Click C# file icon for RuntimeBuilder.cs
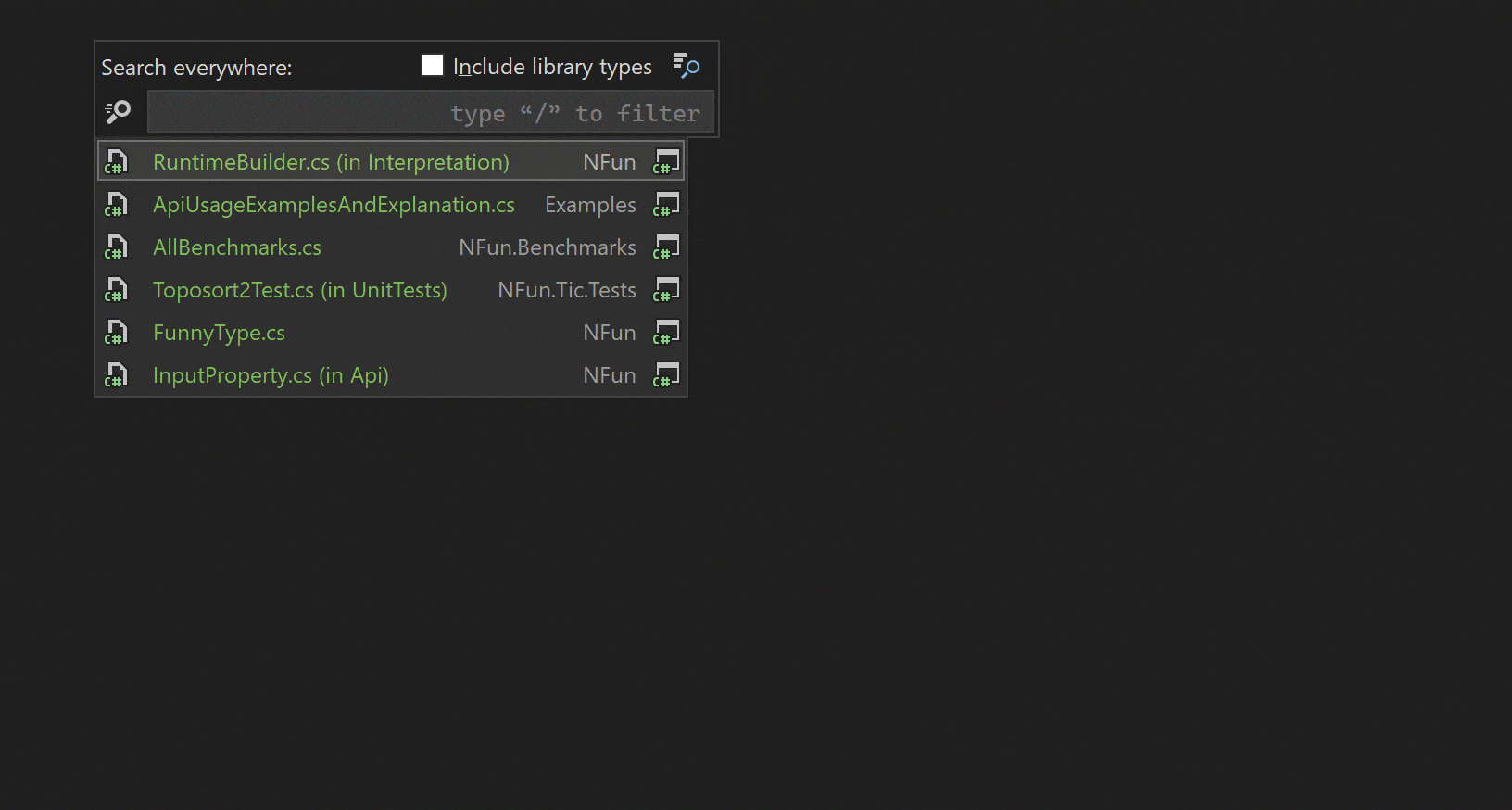The image size is (1512, 810). tap(116, 162)
